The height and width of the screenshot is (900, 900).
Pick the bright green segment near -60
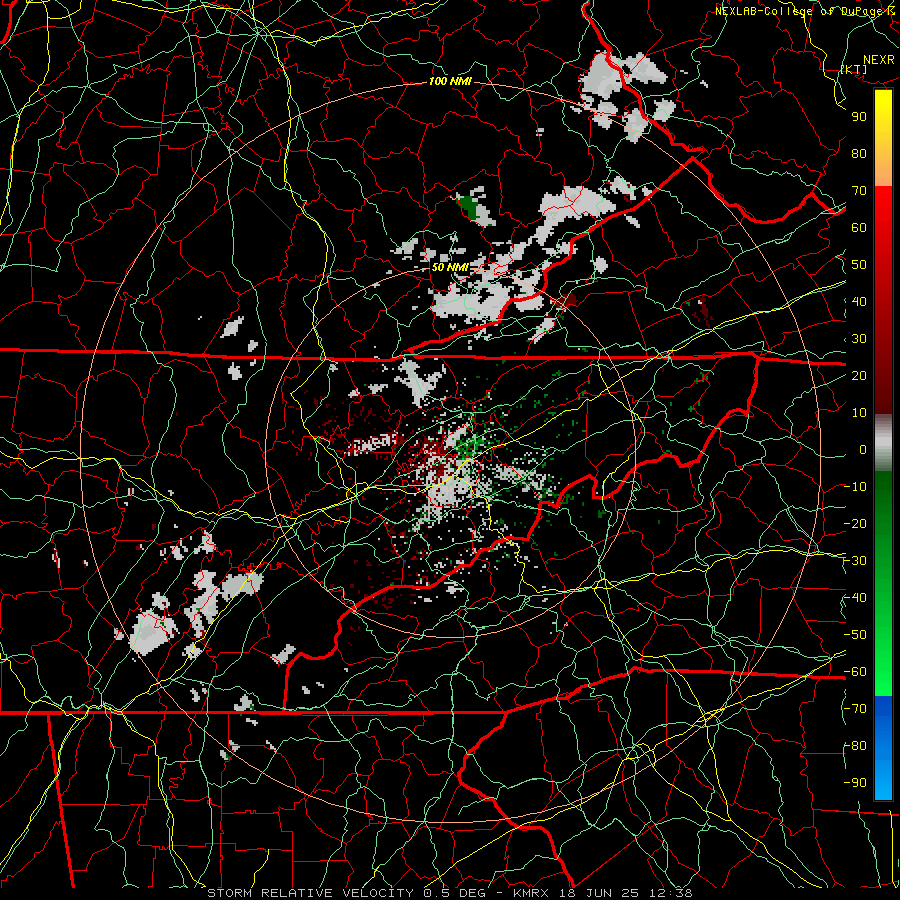coord(883,672)
